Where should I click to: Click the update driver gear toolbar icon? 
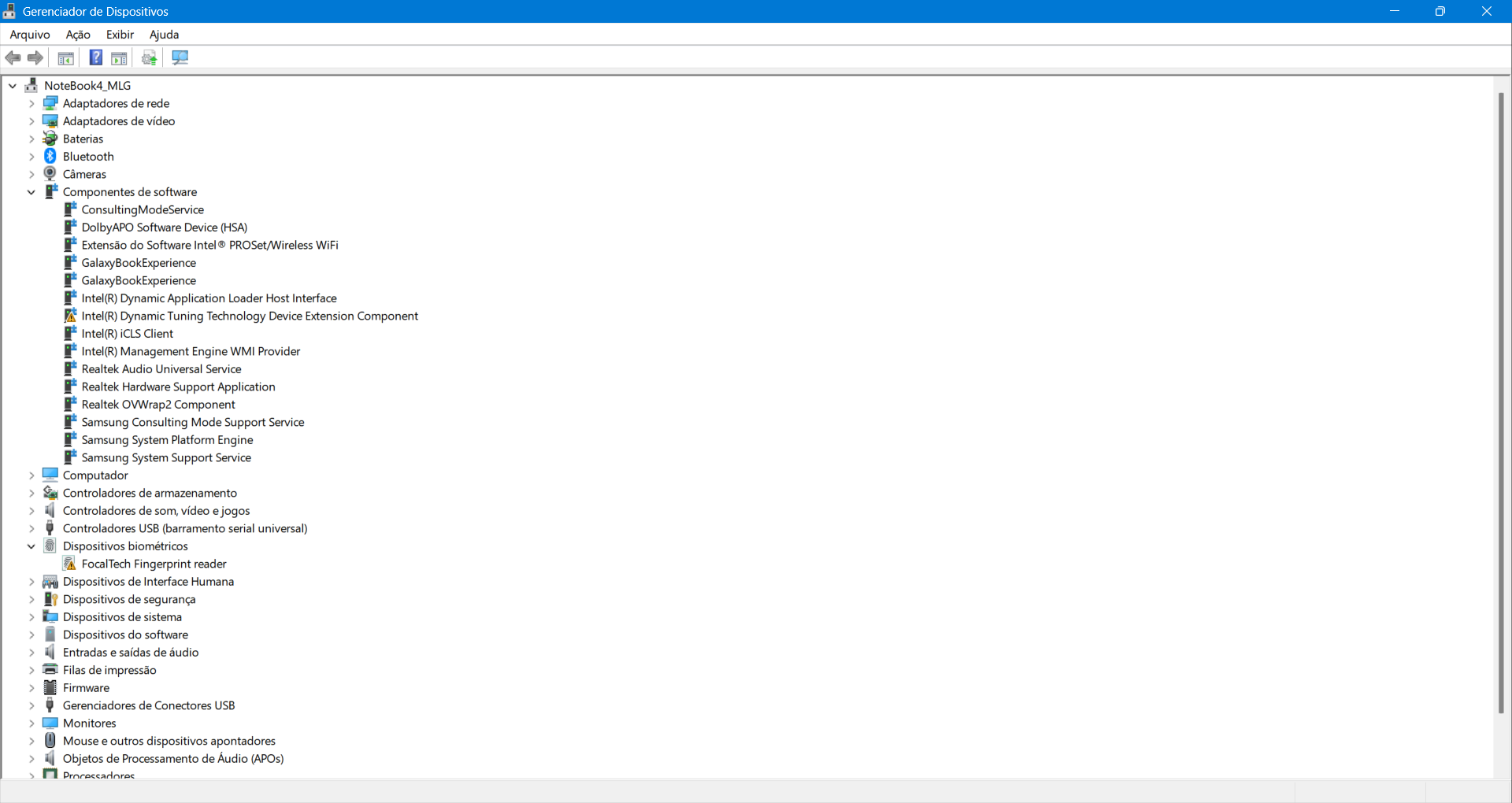(150, 57)
